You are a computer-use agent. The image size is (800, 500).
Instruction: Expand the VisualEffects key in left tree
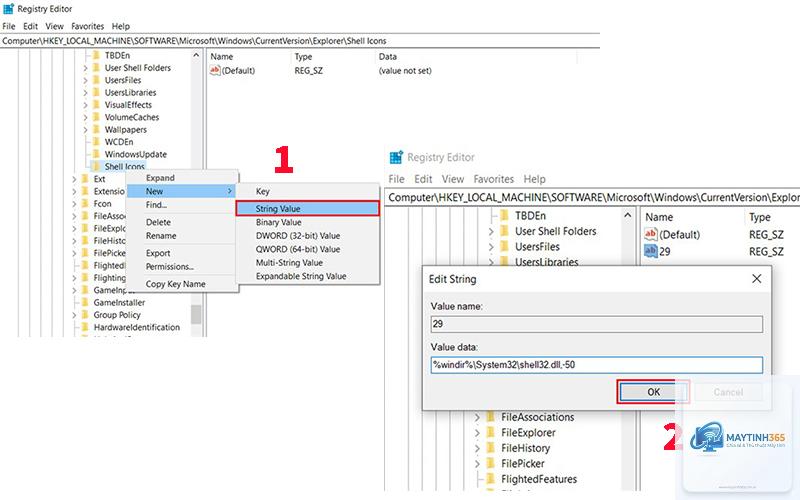[x=85, y=105]
